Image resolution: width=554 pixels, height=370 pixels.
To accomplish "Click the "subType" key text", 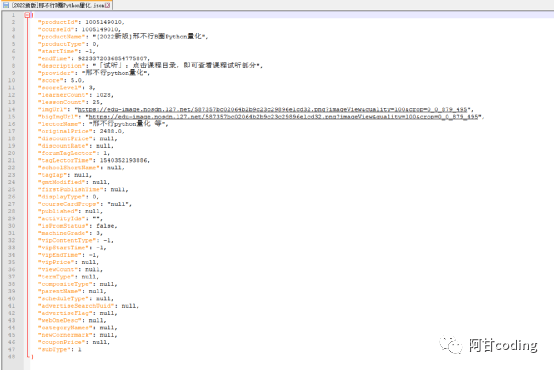I will tap(53, 350).
